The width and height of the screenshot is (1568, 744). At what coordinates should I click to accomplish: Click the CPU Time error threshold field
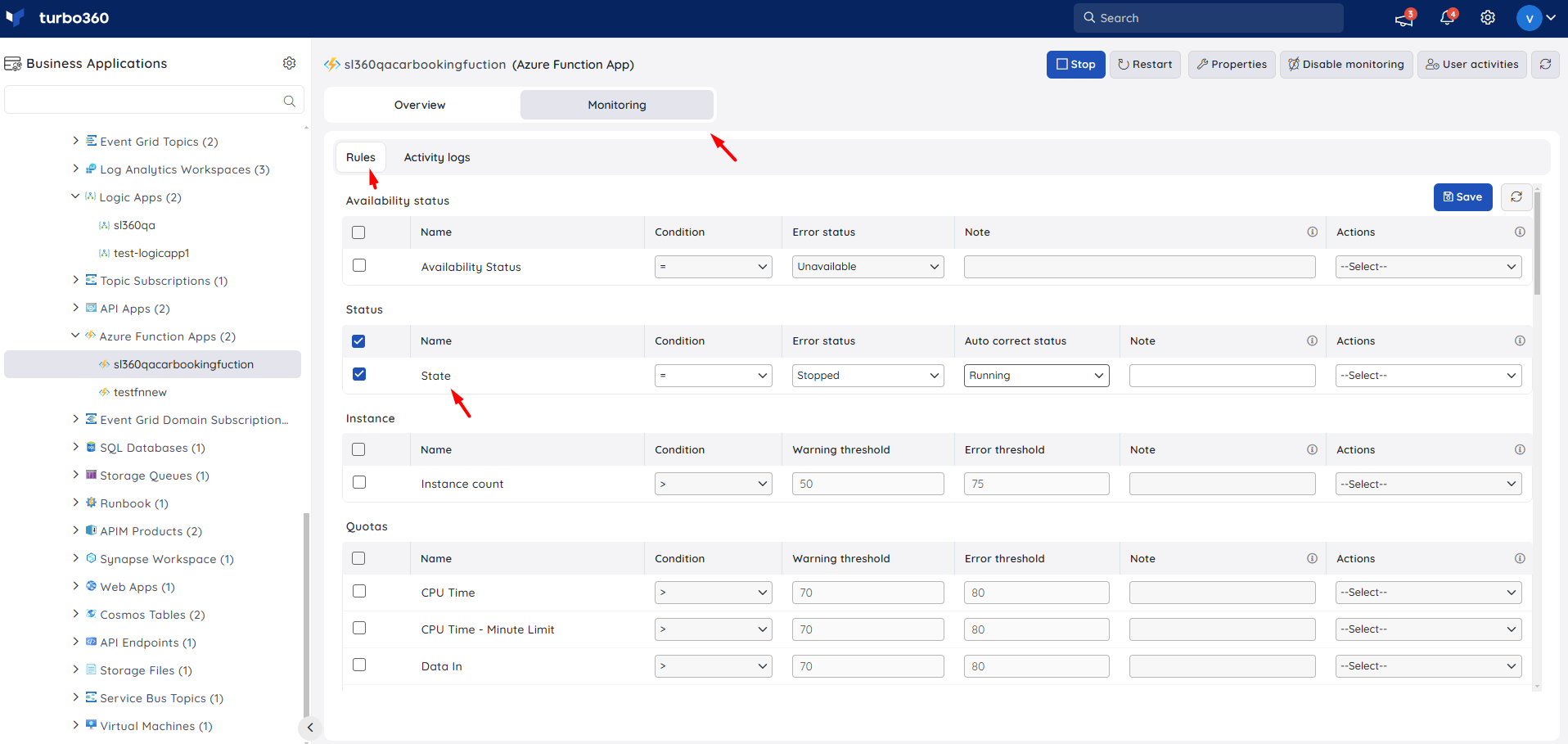coord(1036,593)
